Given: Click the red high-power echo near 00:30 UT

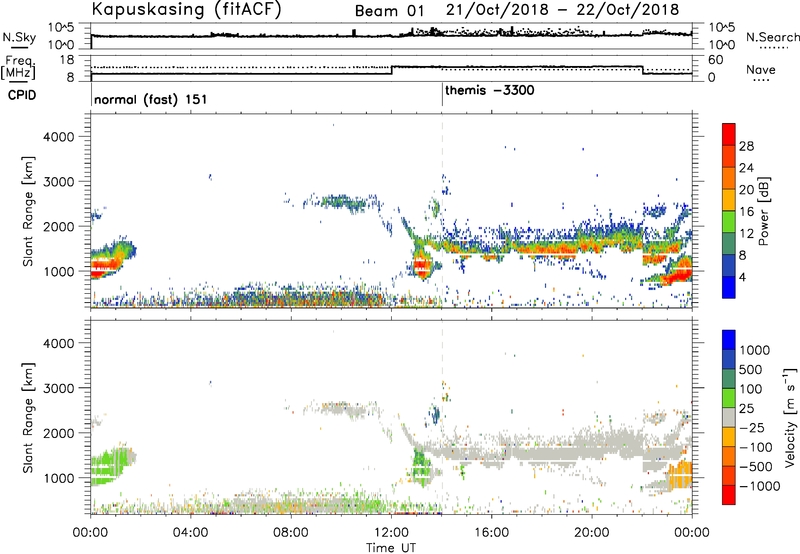Looking at the screenshot, I should coord(104,266).
